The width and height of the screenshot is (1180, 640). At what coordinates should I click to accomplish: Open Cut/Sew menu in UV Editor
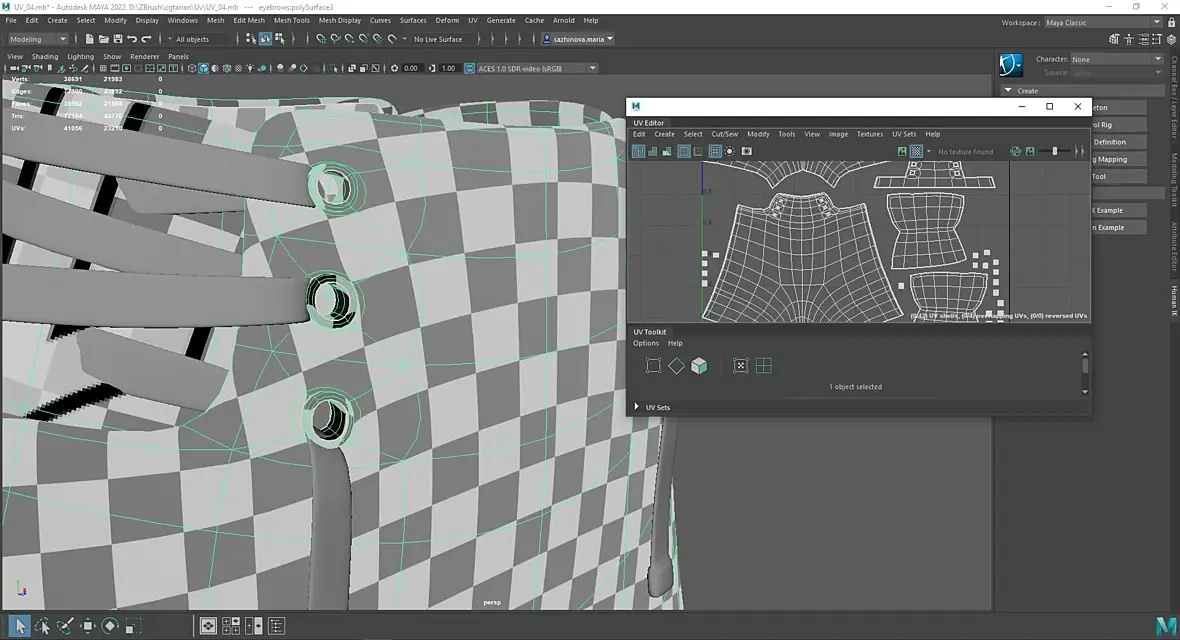(x=725, y=134)
